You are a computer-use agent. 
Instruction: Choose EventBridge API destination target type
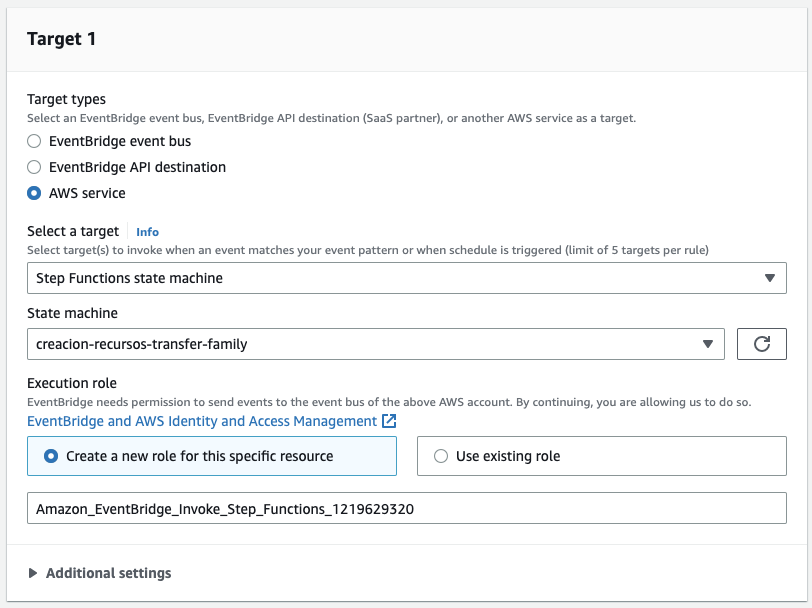pyautogui.click(x=35, y=167)
